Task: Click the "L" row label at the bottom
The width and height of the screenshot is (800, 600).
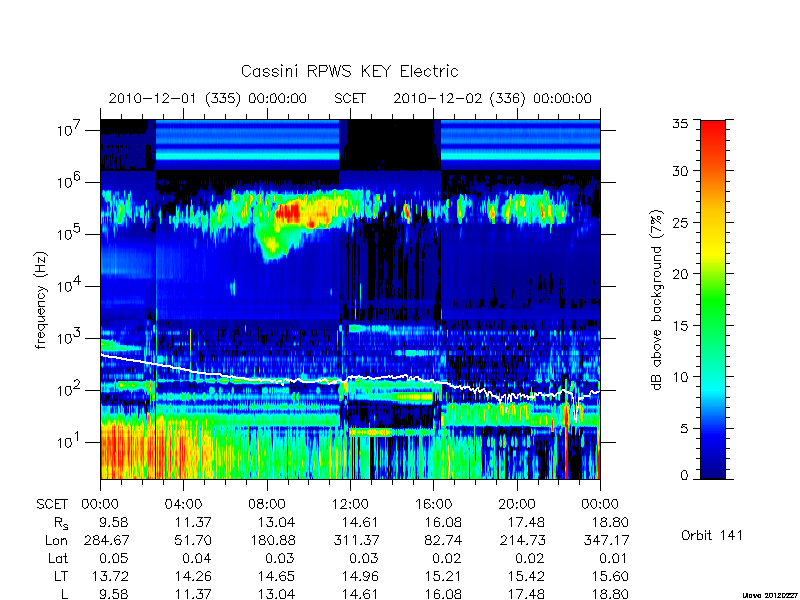Action: pyautogui.click(x=64, y=594)
